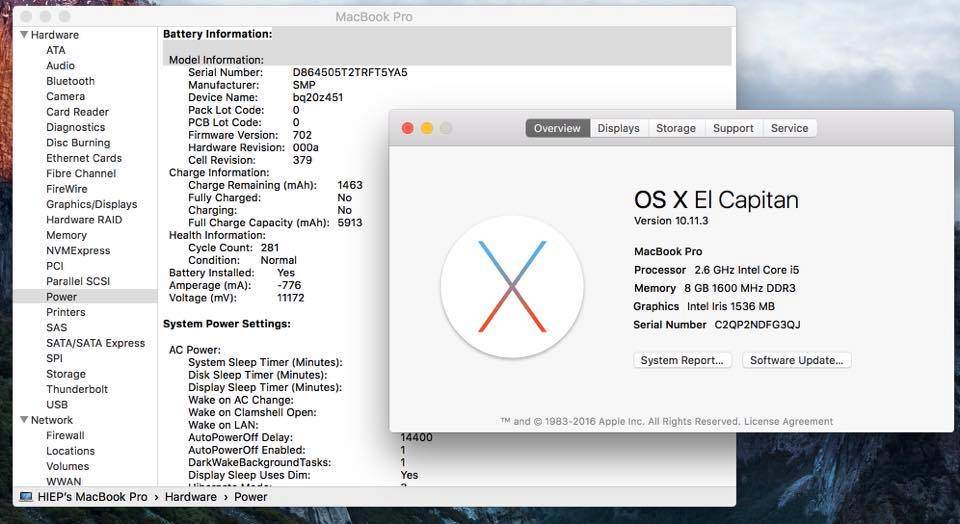Select Graphics/Displays in the sidebar
Image resolution: width=960 pixels, height=524 pixels.
[92, 204]
